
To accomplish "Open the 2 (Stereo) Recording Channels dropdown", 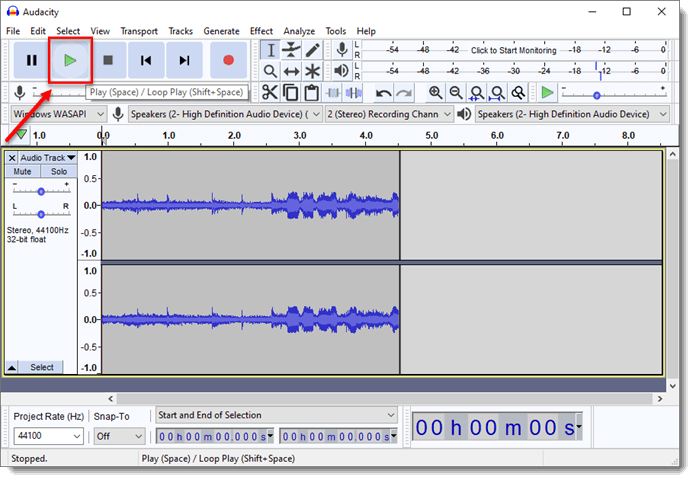I will pos(389,114).
